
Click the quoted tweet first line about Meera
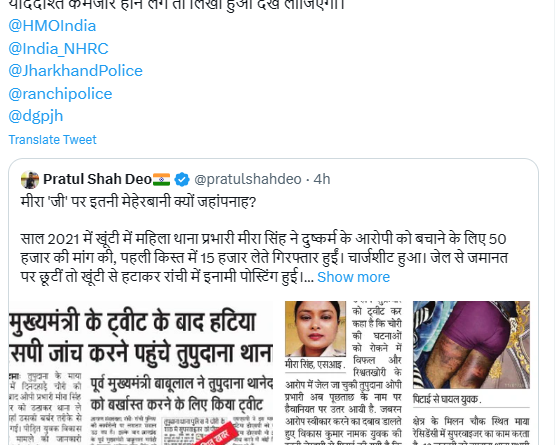coord(138,202)
